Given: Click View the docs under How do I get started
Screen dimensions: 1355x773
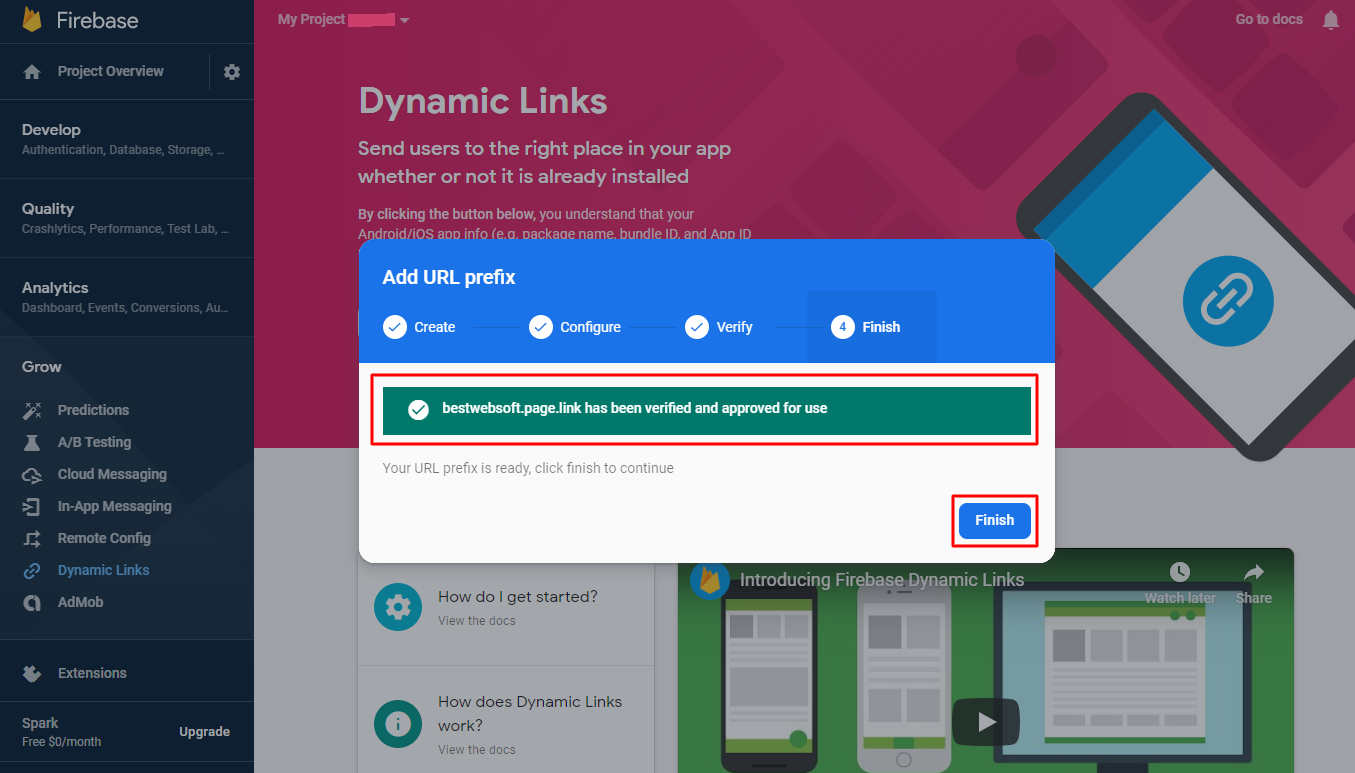Looking at the screenshot, I should click(477, 621).
